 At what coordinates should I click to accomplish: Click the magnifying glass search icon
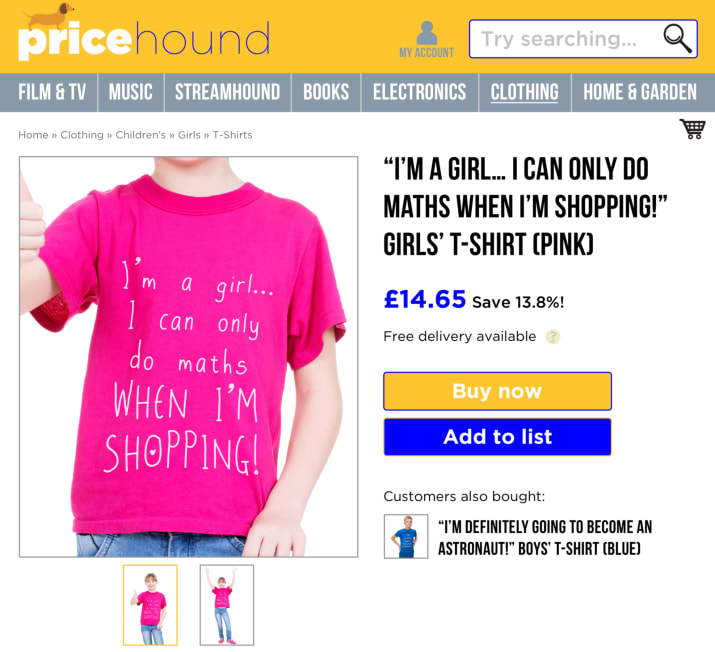tap(678, 38)
